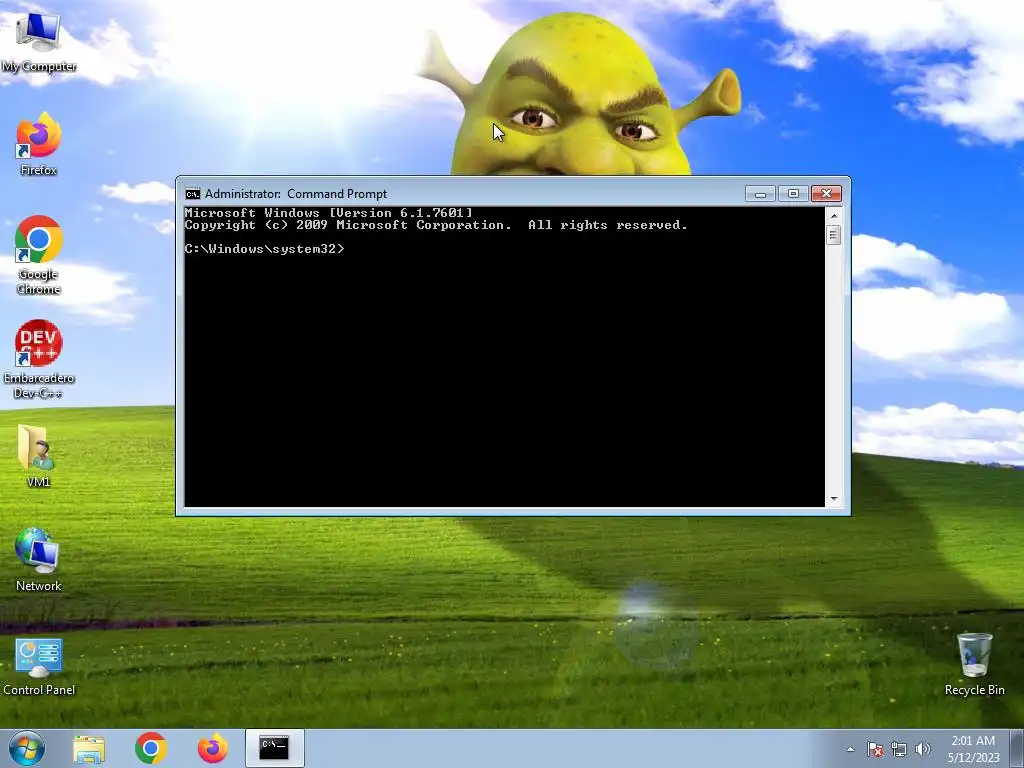
Task: Click the Command Prompt scroll up arrow
Action: click(x=833, y=216)
